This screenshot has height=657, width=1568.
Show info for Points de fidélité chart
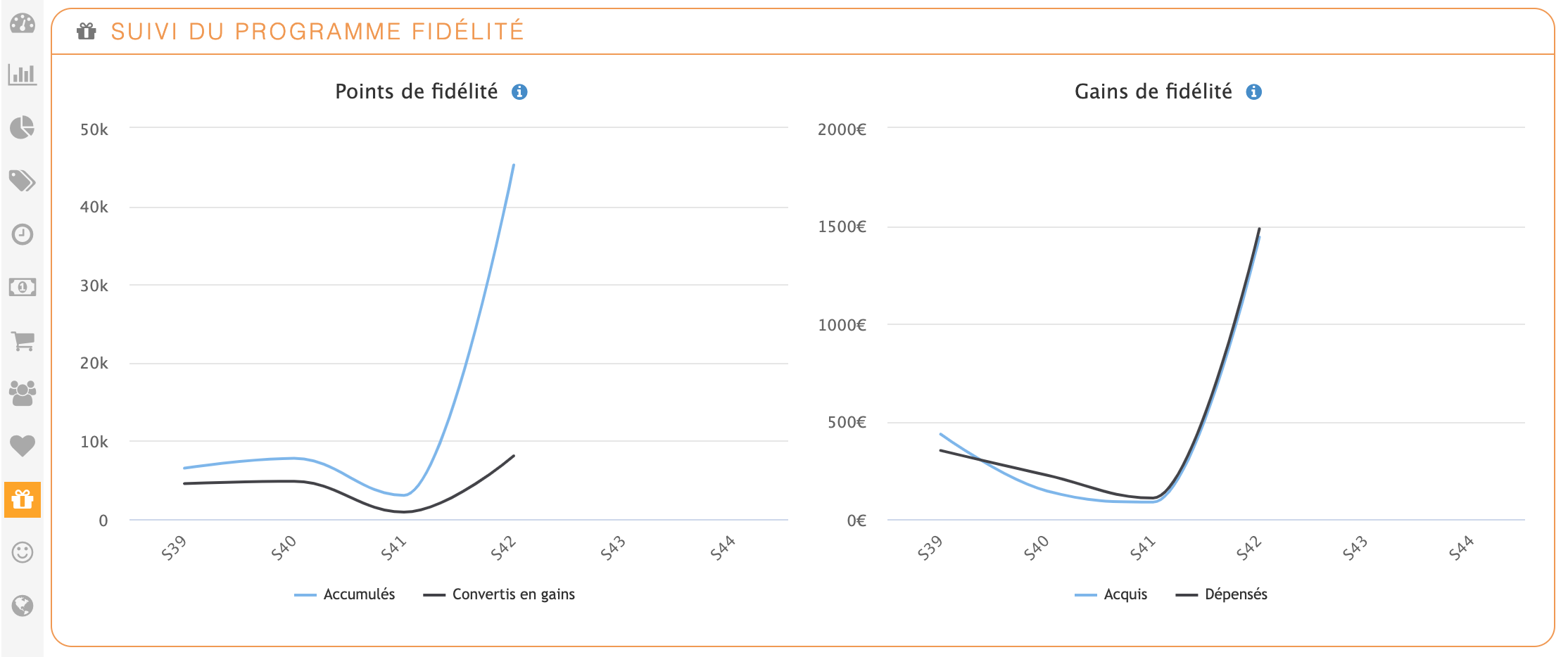click(x=519, y=92)
